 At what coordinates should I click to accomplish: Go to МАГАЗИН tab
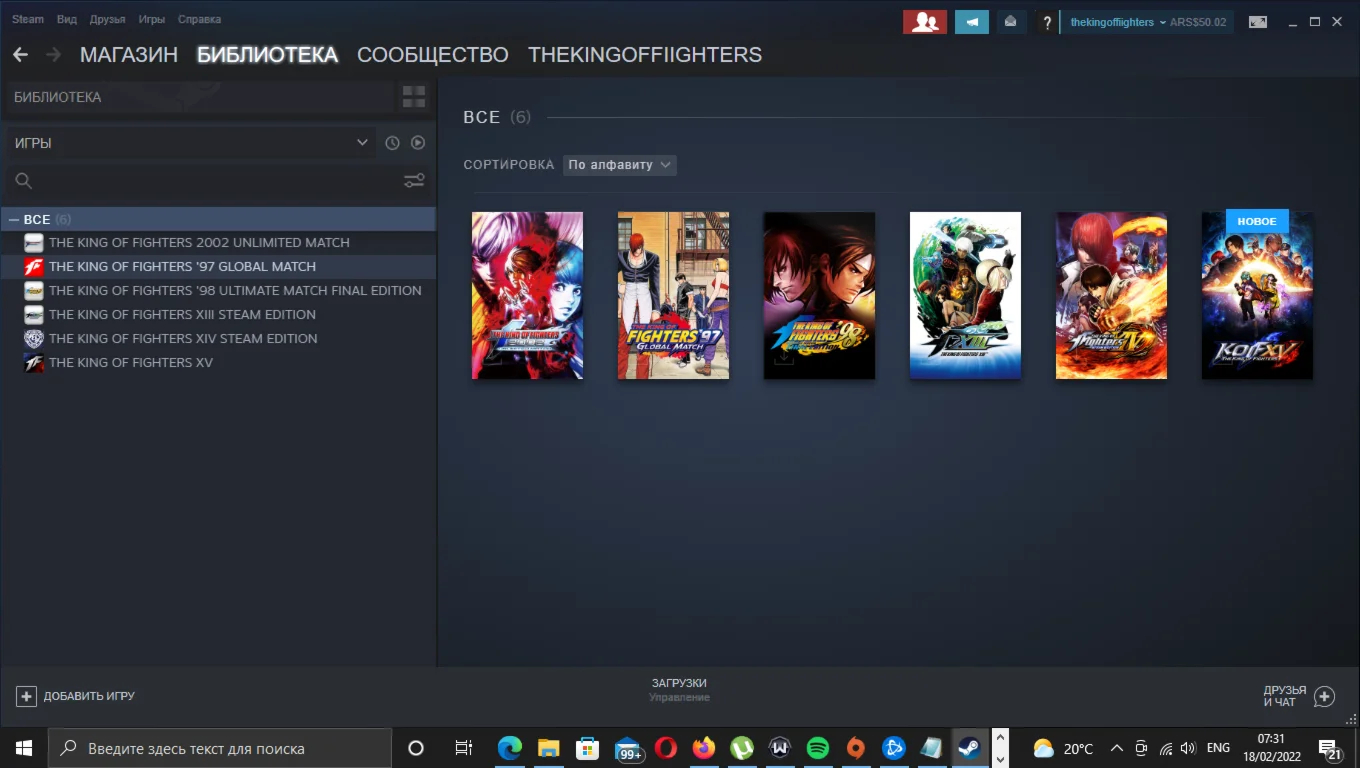[129, 55]
